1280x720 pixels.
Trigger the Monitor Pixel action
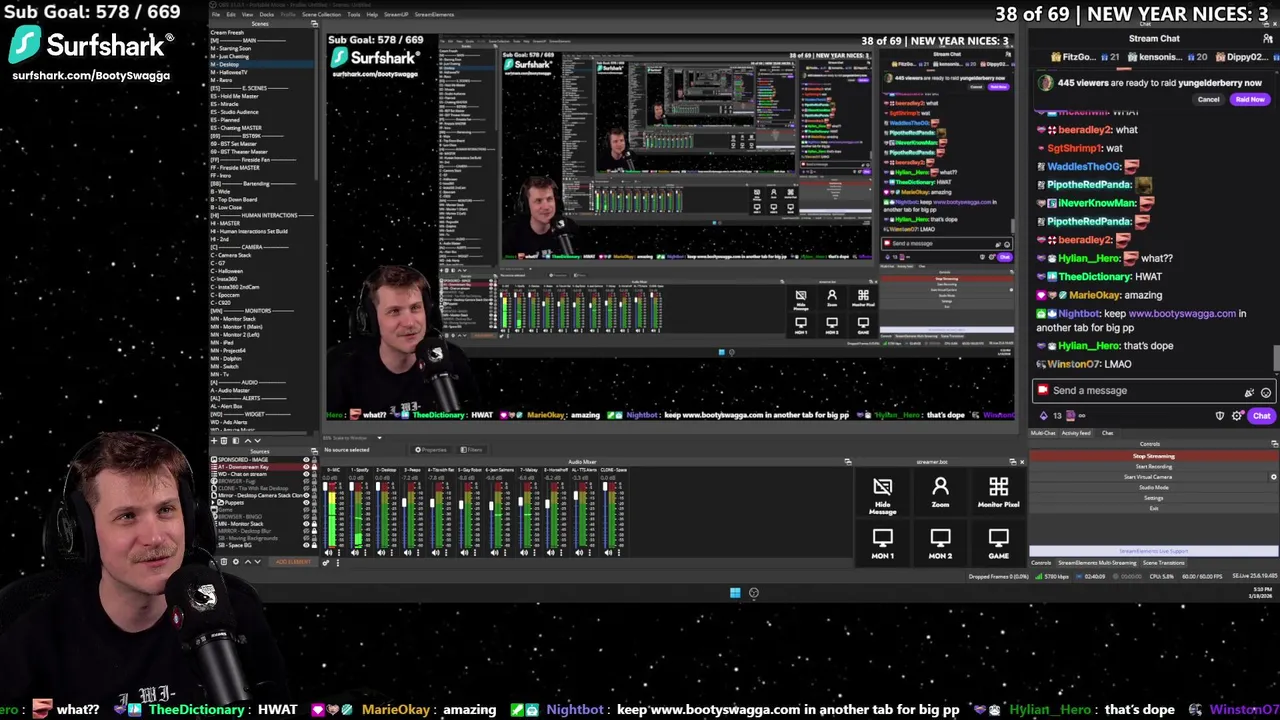tap(998, 492)
